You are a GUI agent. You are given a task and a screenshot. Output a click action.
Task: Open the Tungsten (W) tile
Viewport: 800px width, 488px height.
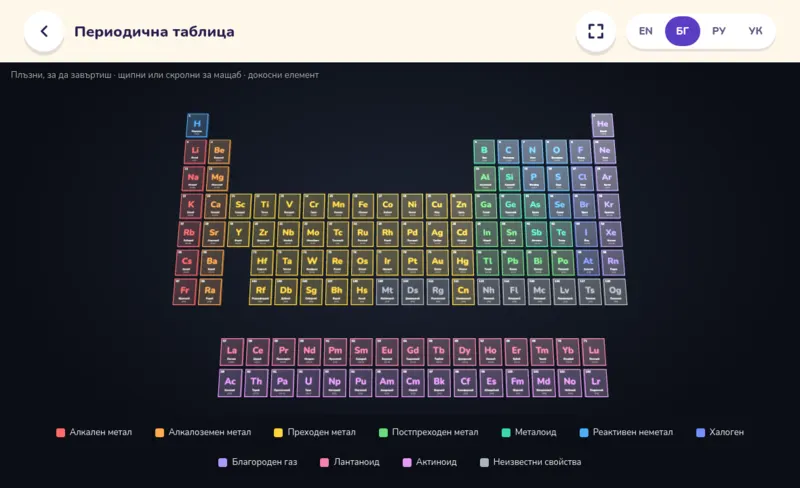point(312,262)
